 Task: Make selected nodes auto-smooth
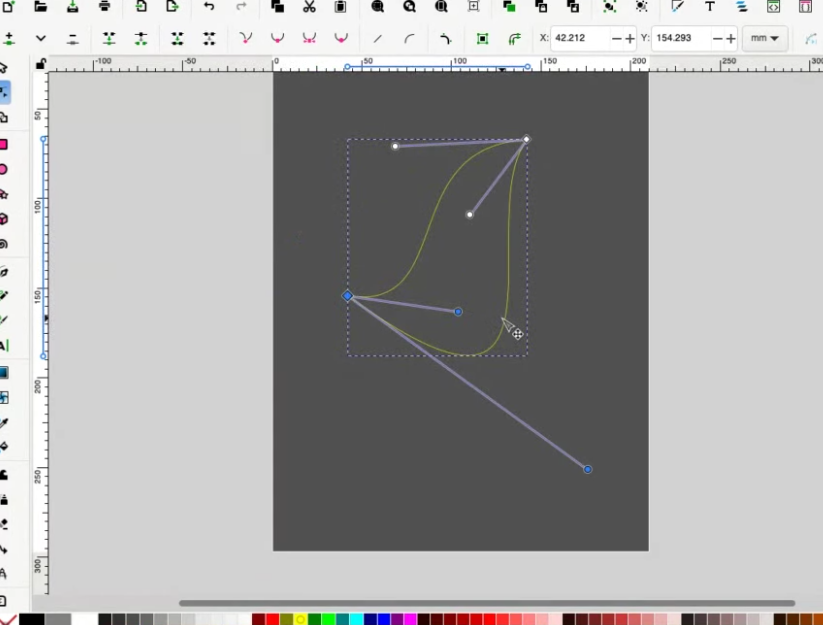tap(341, 38)
